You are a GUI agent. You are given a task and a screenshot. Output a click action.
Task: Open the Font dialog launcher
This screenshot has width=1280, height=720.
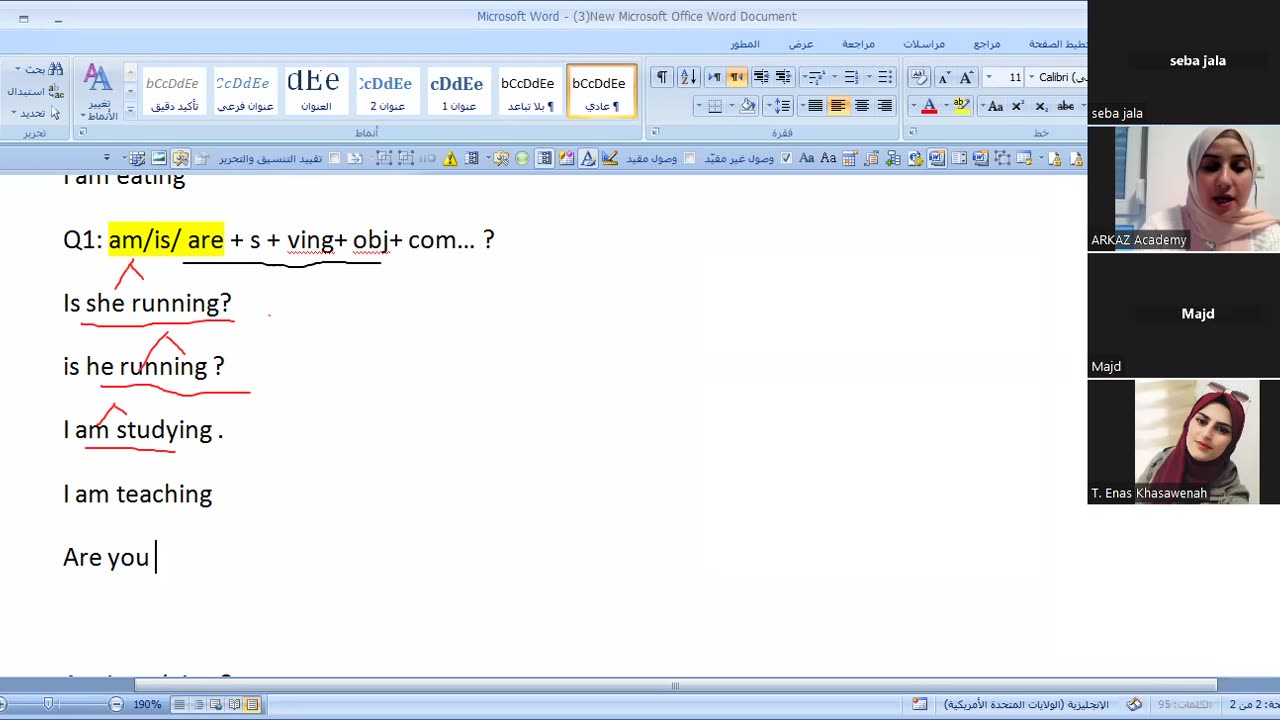coord(910,132)
